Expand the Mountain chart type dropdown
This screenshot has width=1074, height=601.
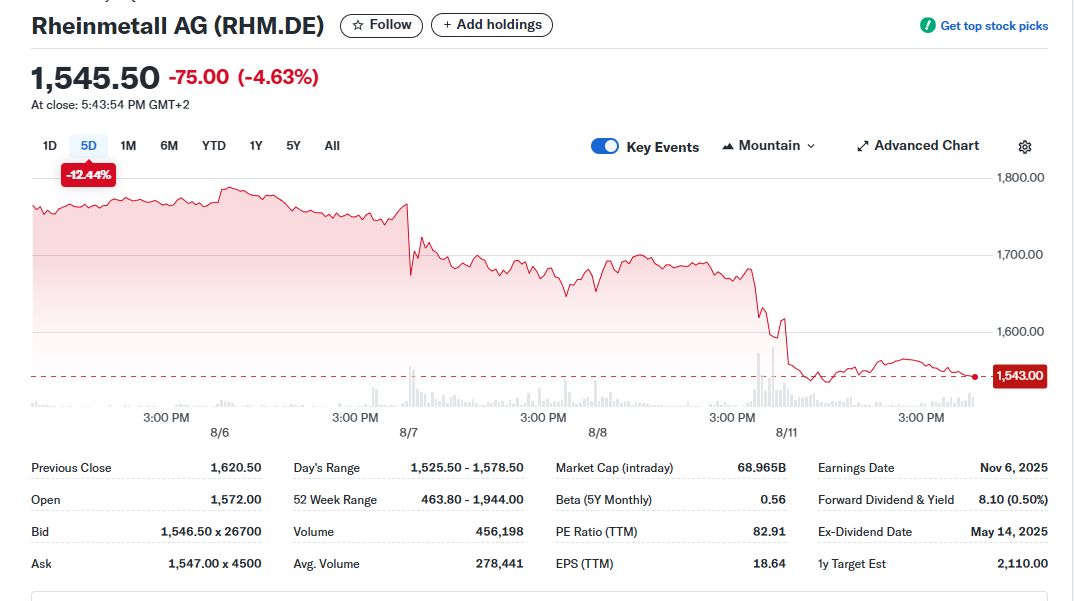[810, 146]
